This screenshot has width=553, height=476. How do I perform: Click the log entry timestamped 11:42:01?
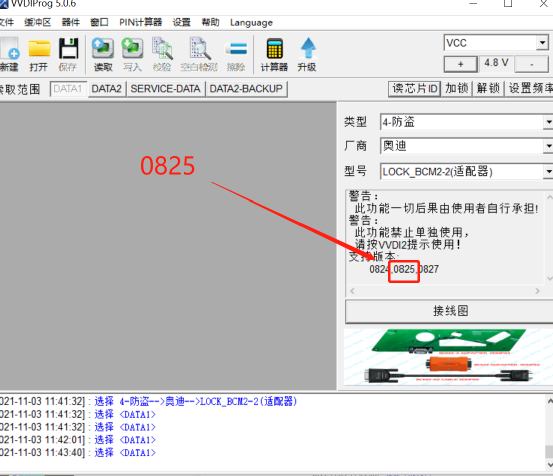point(78,440)
